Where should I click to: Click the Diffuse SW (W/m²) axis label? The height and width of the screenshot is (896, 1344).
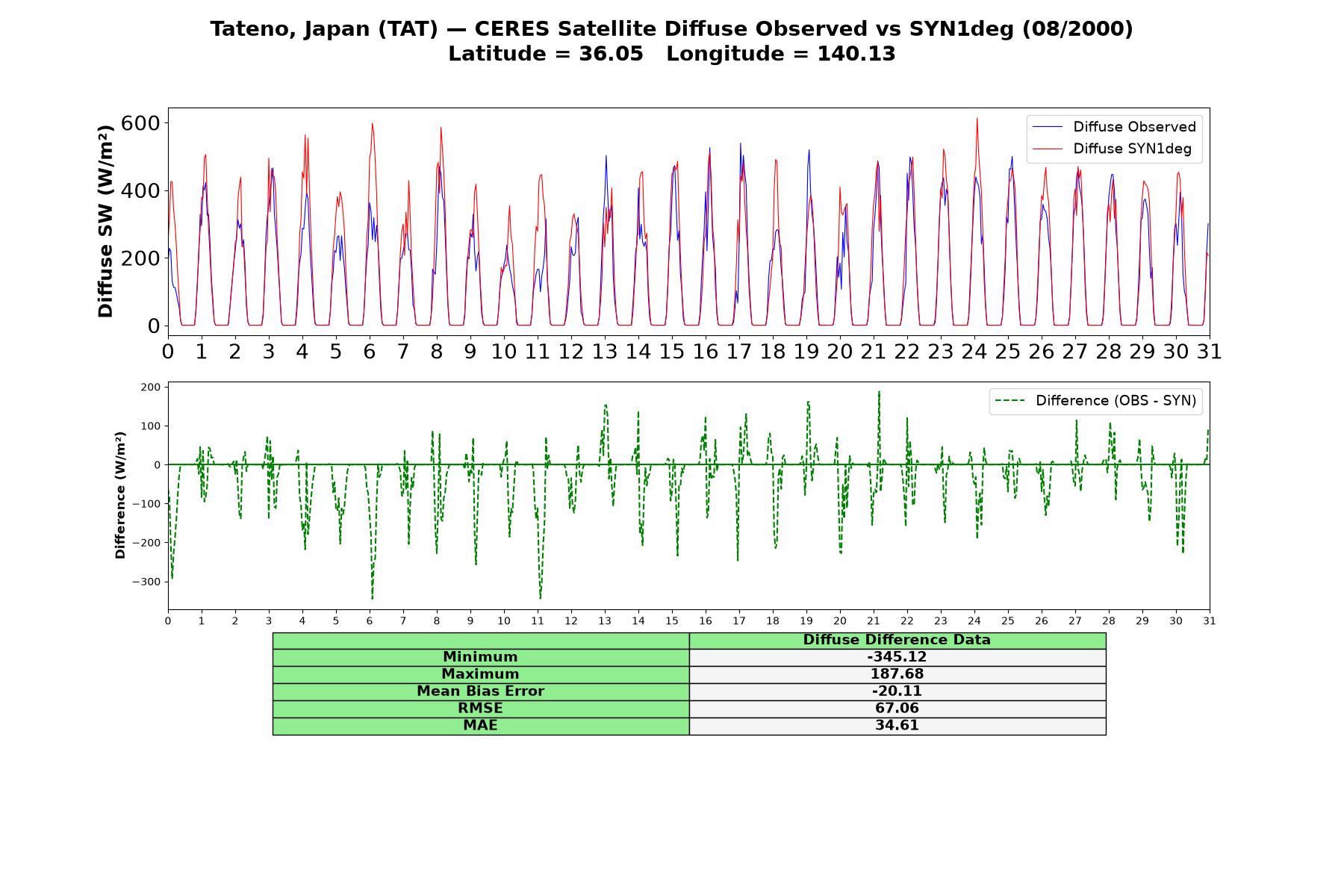coord(106,221)
